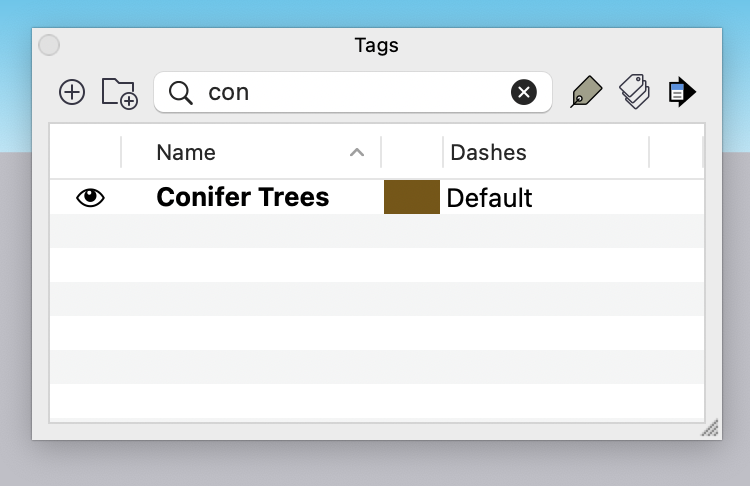This screenshot has width=750, height=486.
Task: Sort tags by Name column
Action: (x=251, y=153)
